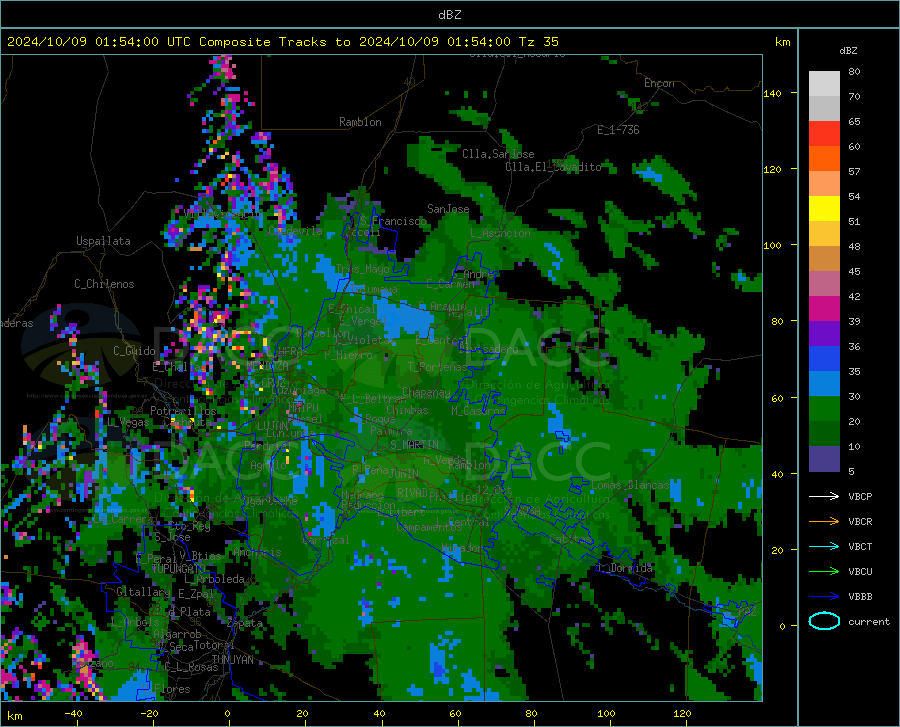Pick the red 60-65 dBZ color band
Viewport: 900px width, 727px height.
click(824, 134)
